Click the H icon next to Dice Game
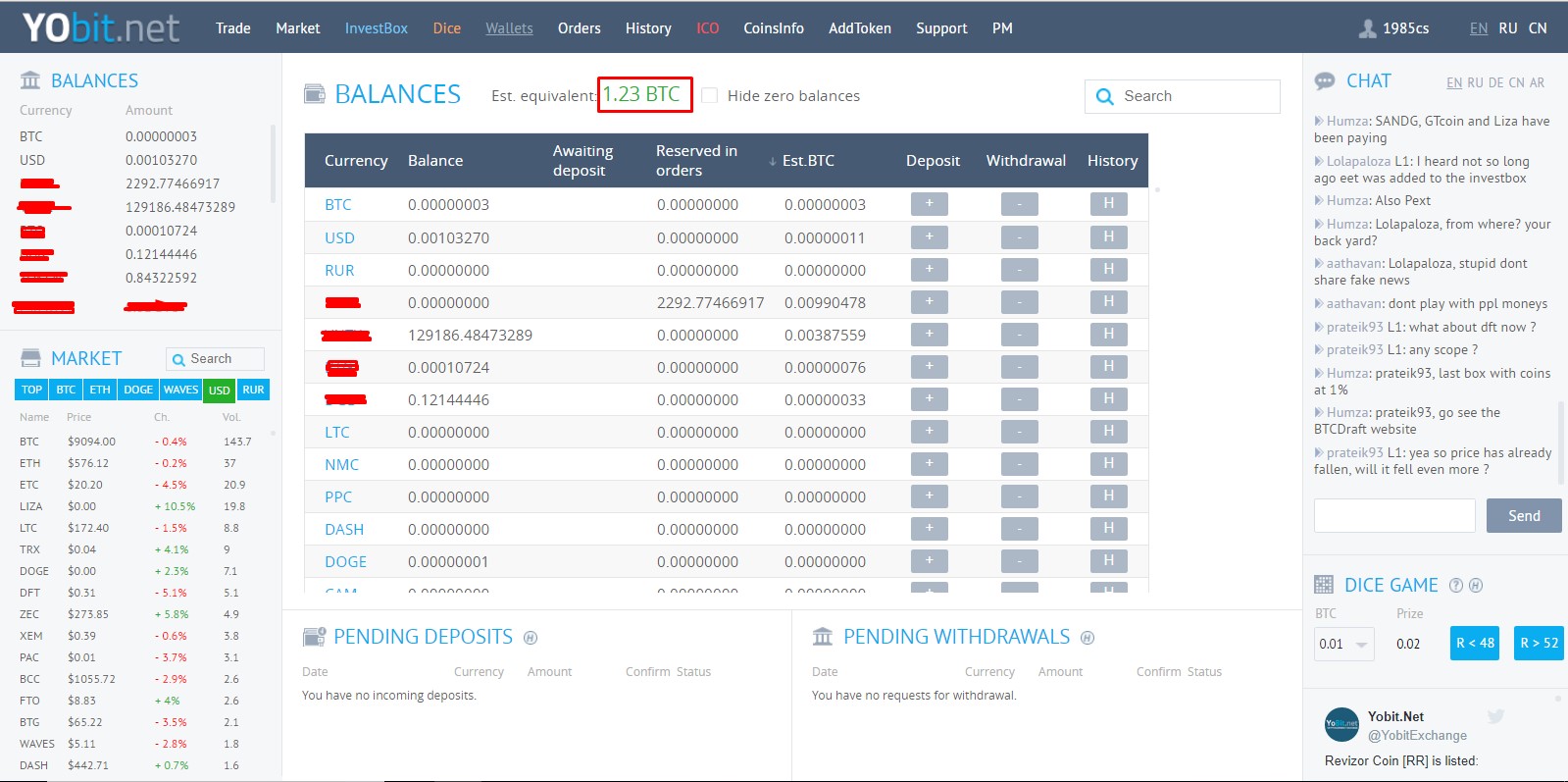The height and width of the screenshot is (782, 1568). (1476, 586)
